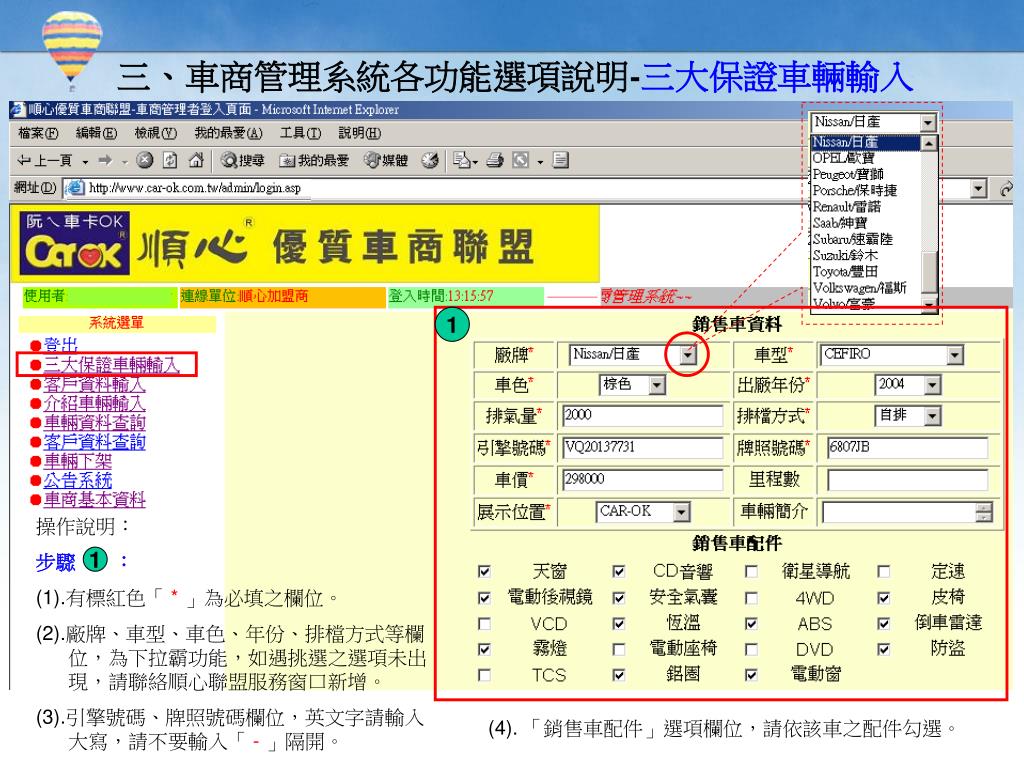Select OPEL/歐寶 in brand list
Image resolution: width=1024 pixels, height=768 pixels.
(865, 158)
